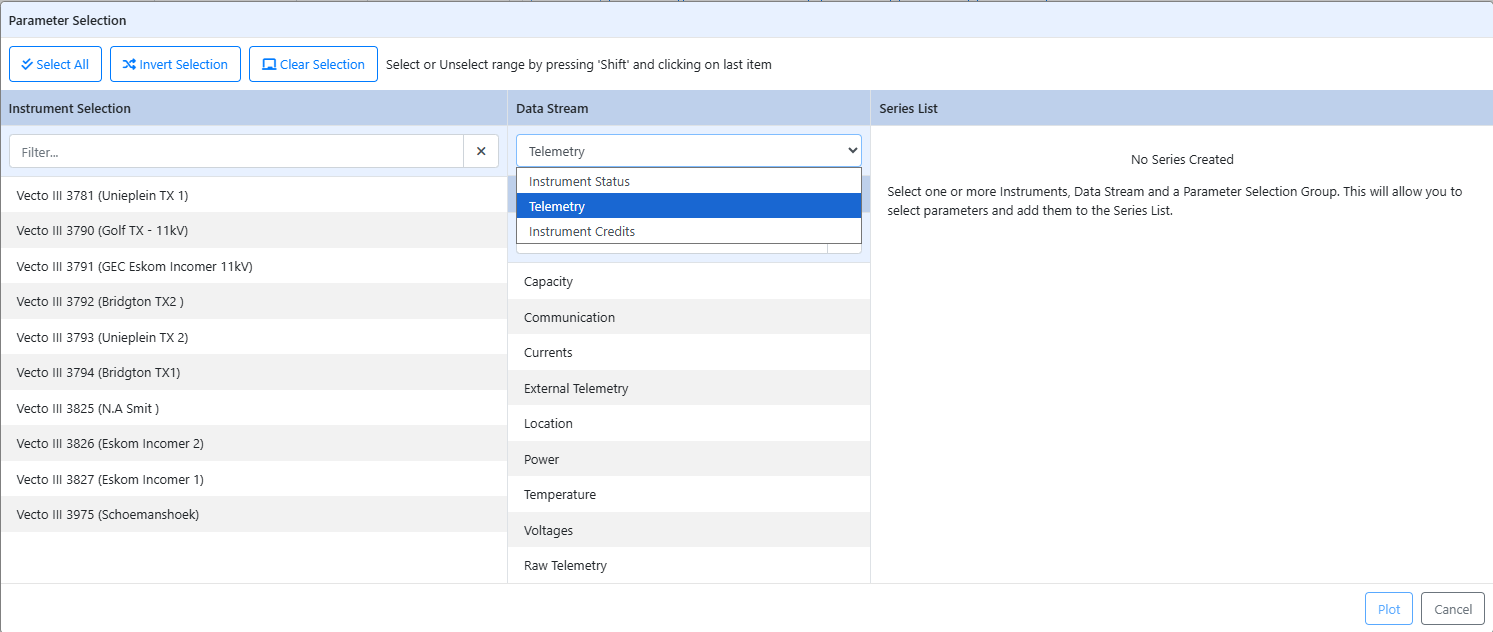The image size is (1493, 632).
Task: Choose Instrument Status option
Action: coord(689,181)
